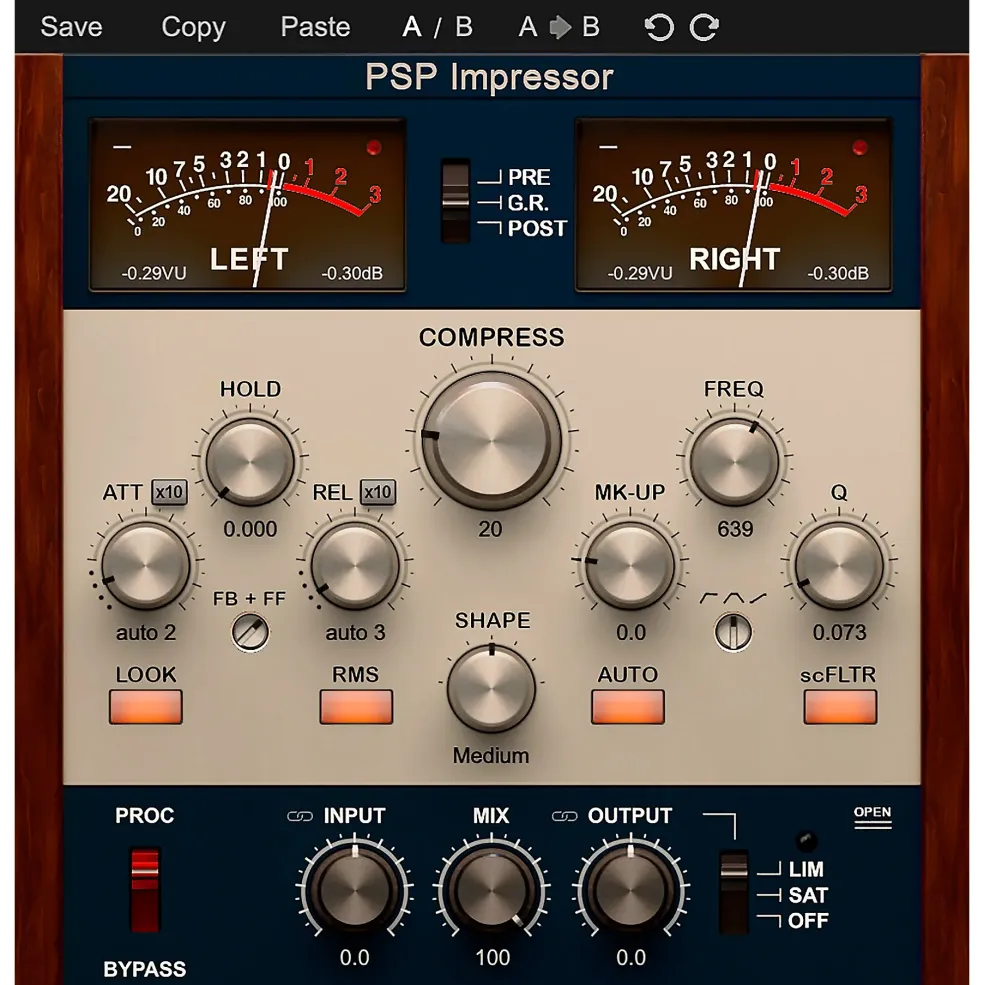The height and width of the screenshot is (985, 984).
Task: Click the REL release knob
Action: click(x=355, y=565)
